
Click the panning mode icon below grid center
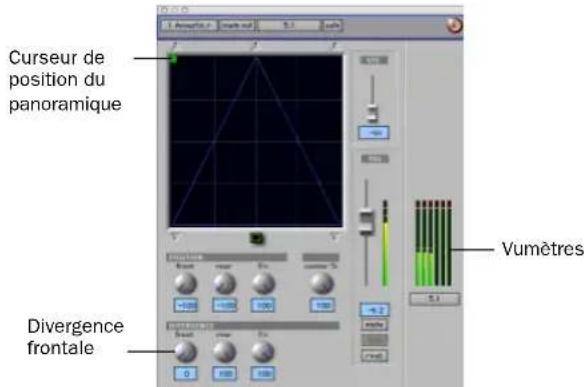[256, 238]
